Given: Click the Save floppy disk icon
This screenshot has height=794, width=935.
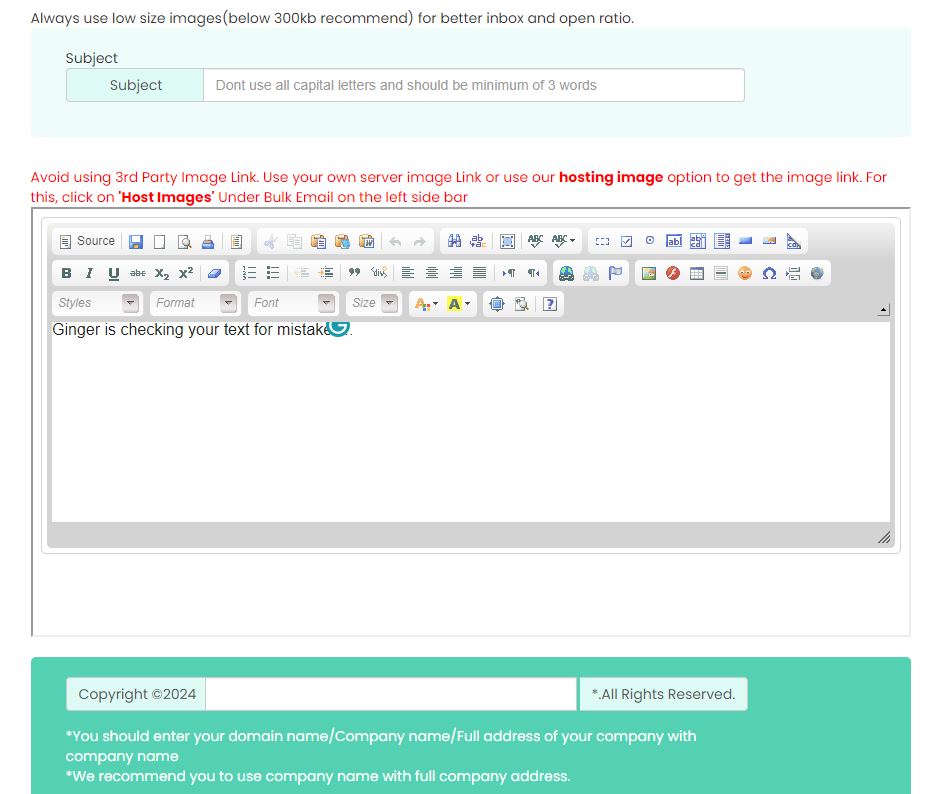Looking at the screenshot, I should 136,241.
